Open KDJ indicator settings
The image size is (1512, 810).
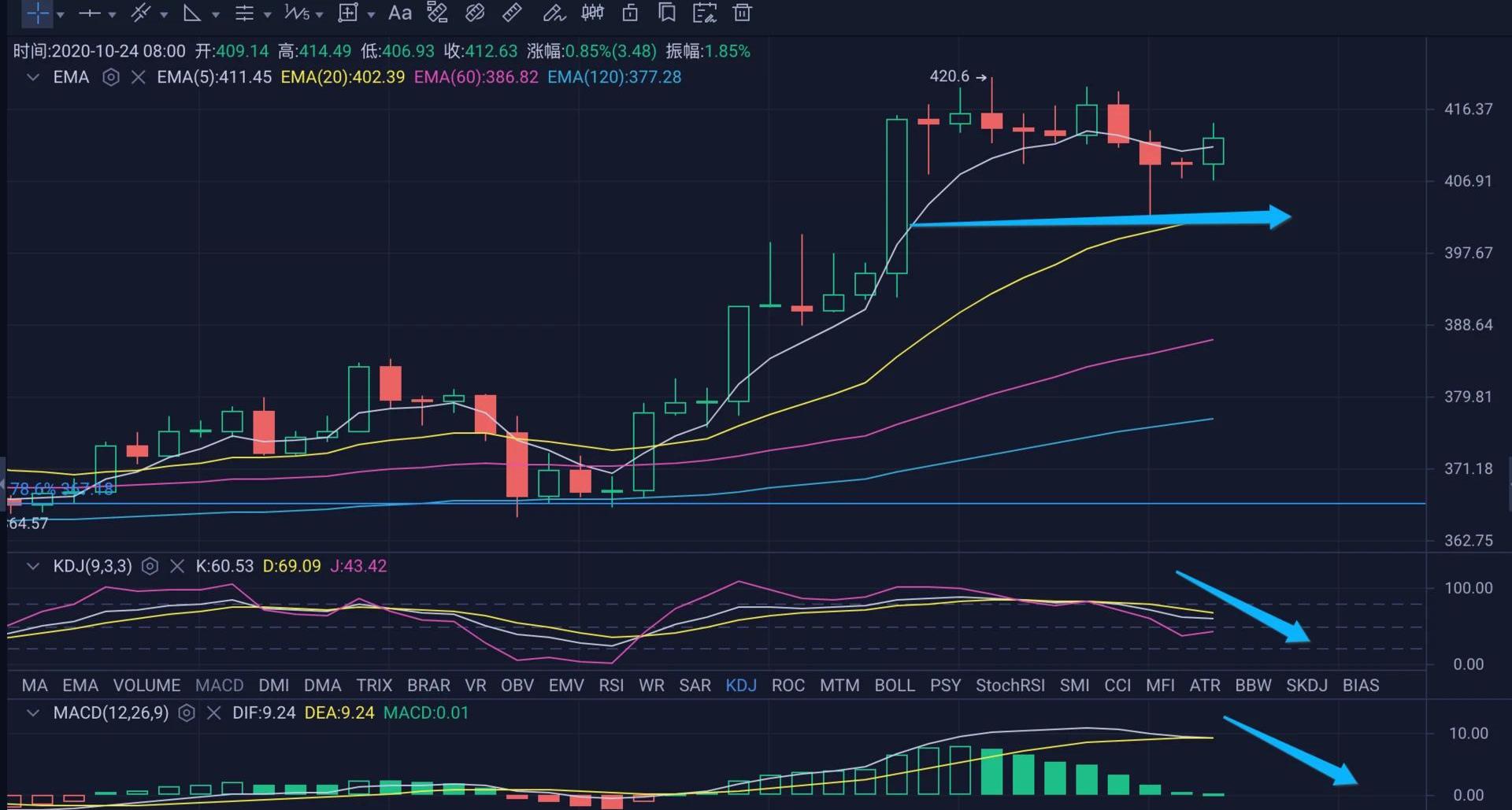pyautogui.click(x=150, y=566)
